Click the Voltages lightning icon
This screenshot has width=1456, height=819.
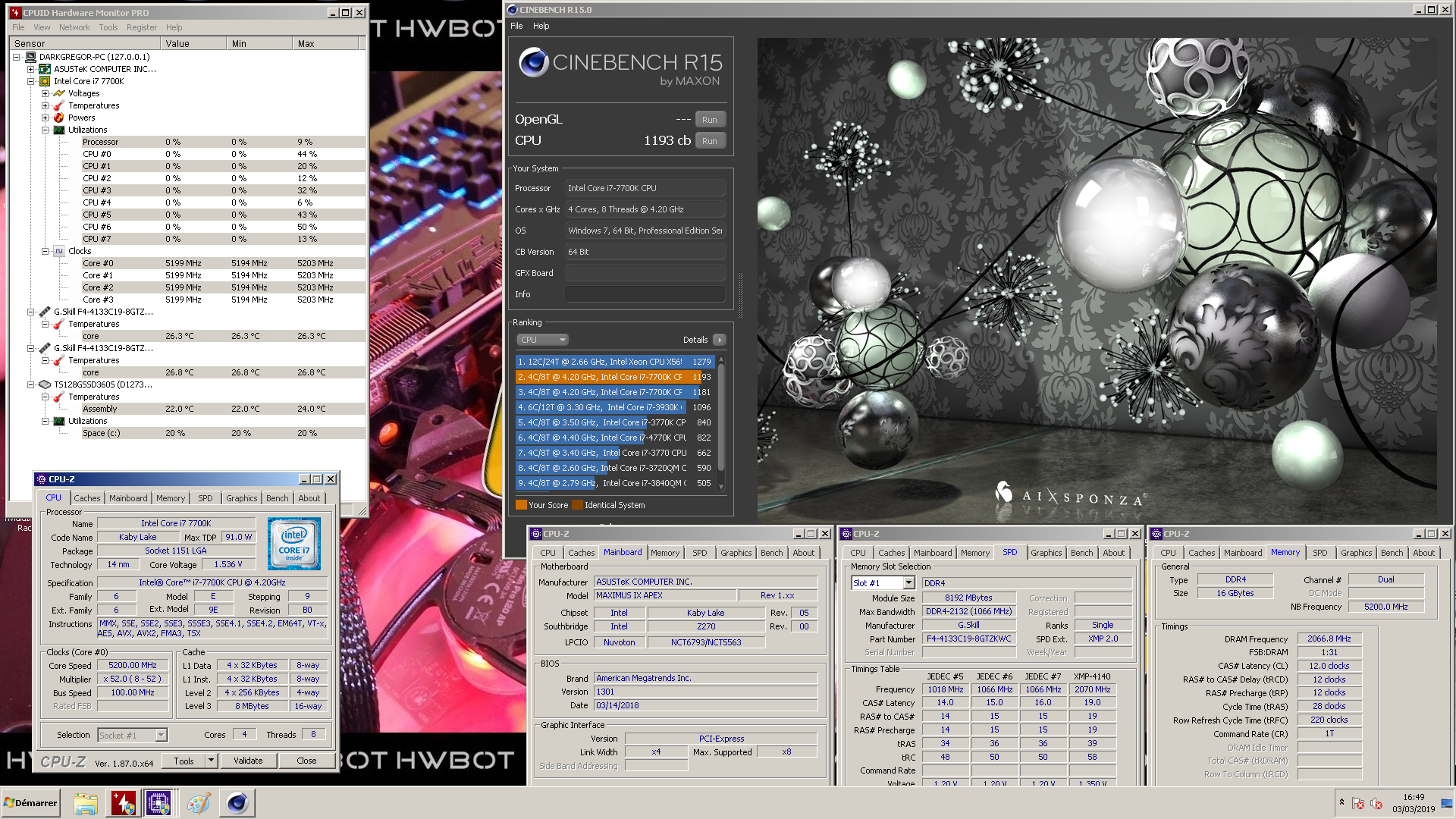(59, 93)
